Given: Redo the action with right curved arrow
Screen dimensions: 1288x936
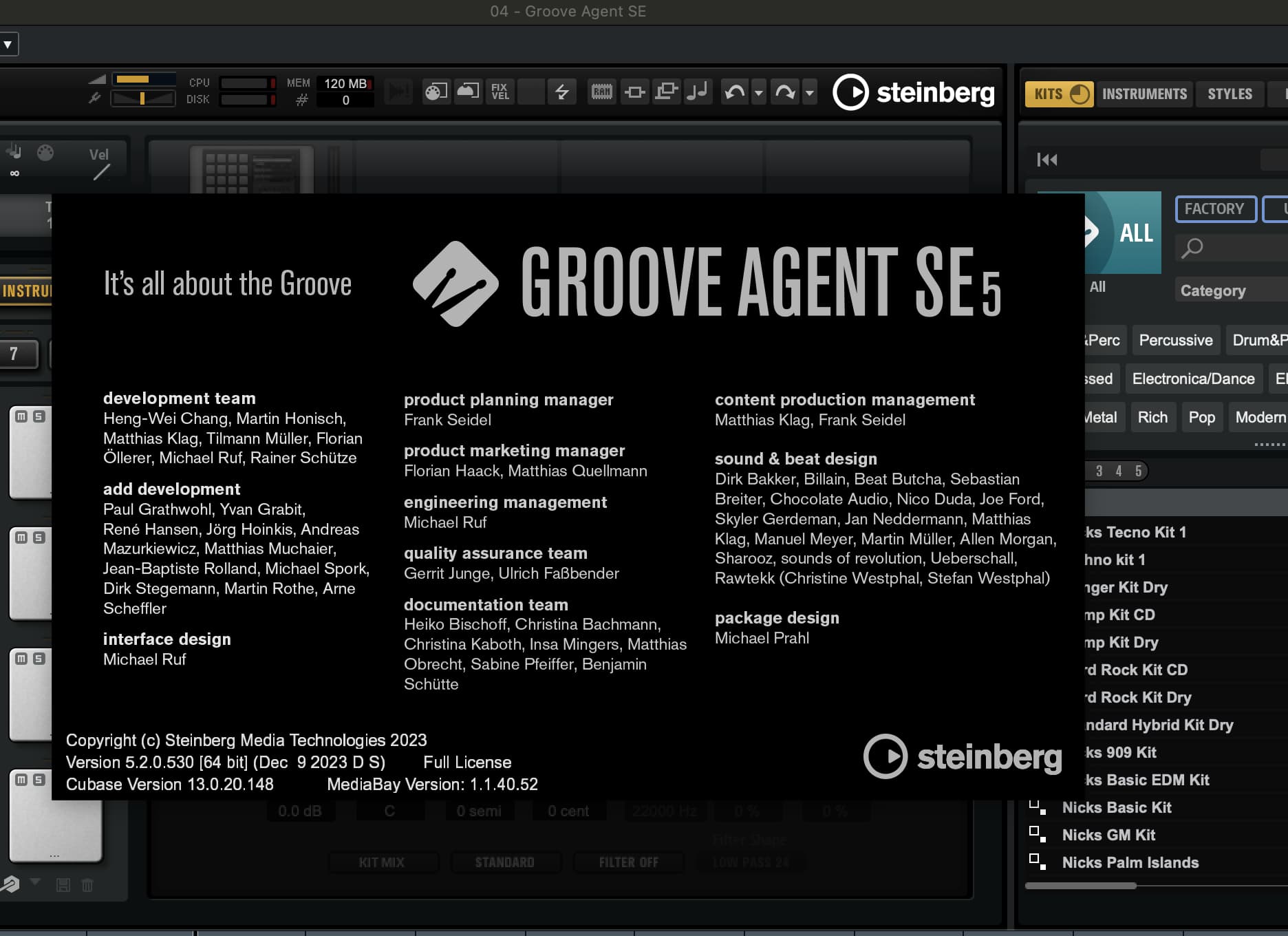Looking at the screenshot, I should click(785, 92).
